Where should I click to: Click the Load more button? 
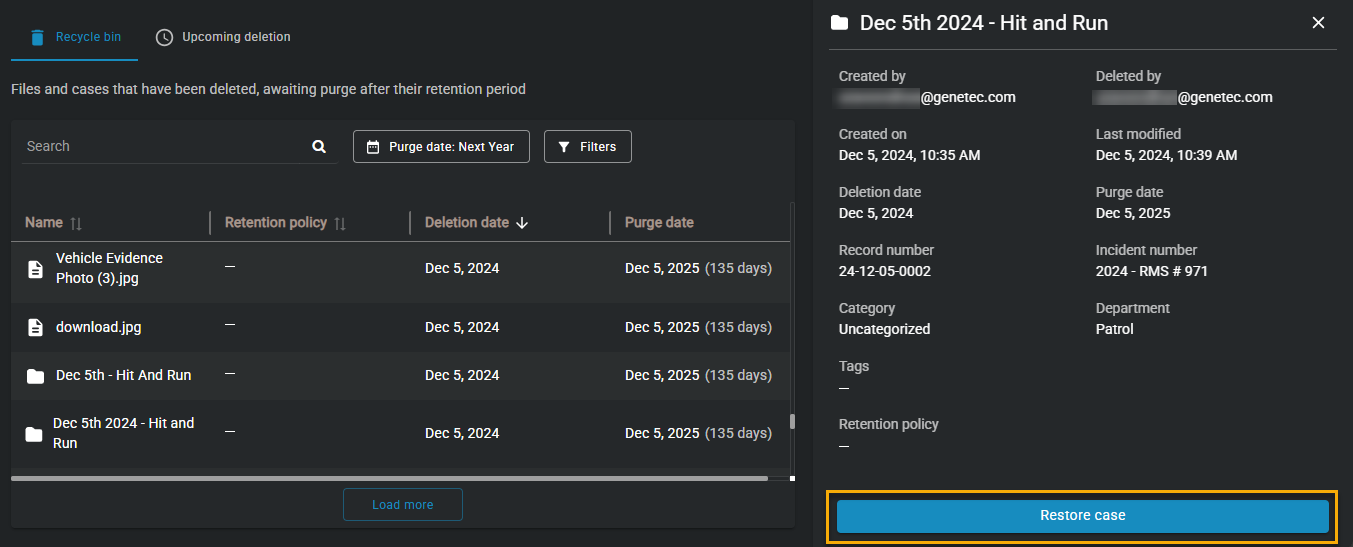pos(402,505)
